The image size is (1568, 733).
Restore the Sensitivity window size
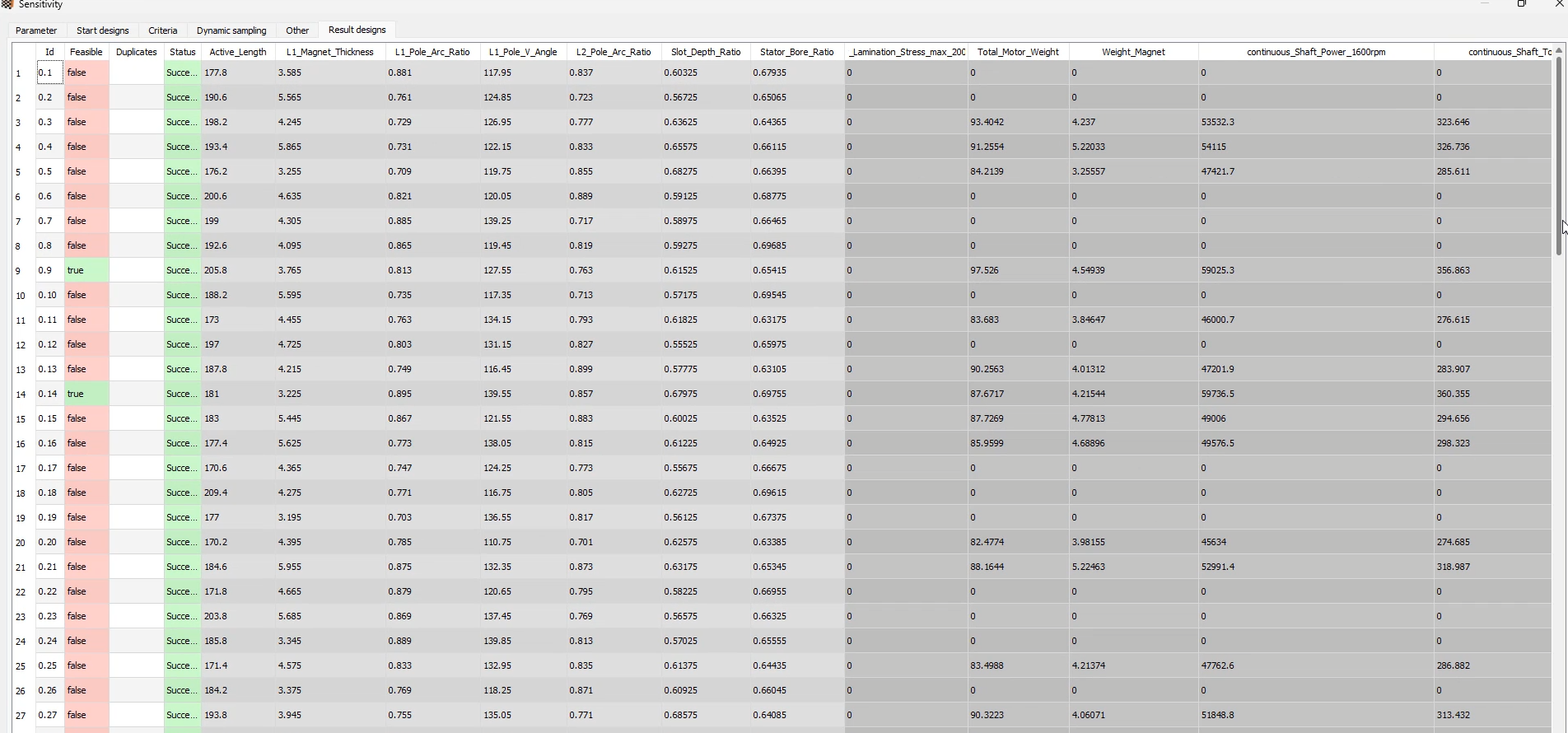1521,4
